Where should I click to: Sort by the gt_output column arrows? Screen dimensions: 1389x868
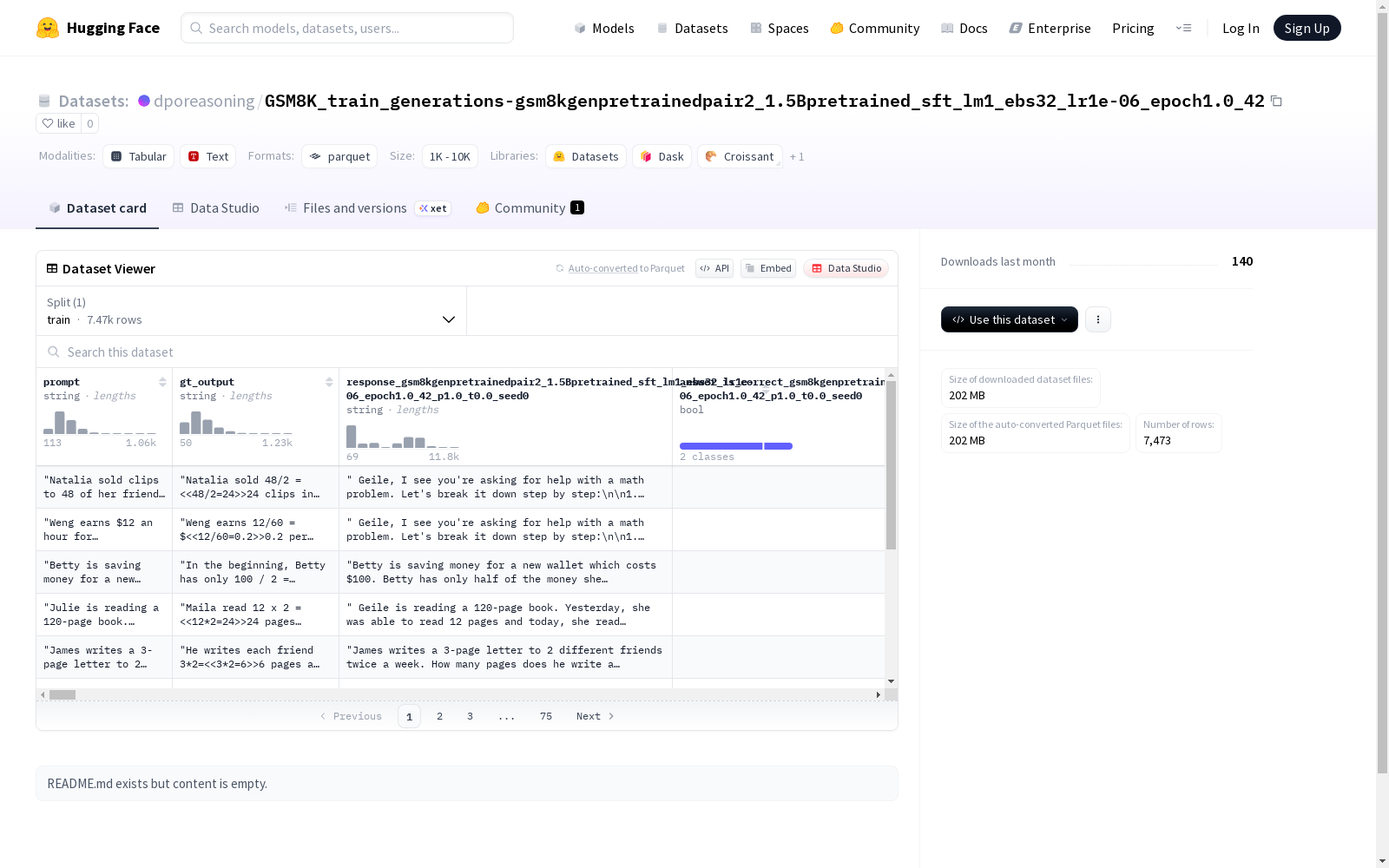pos(329,382)
